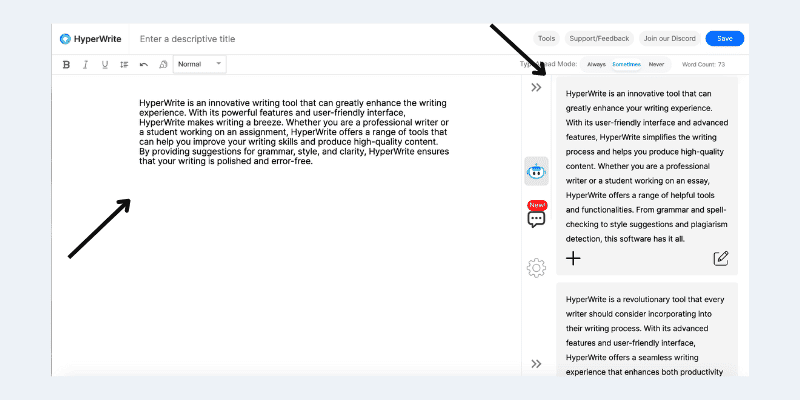
Task: Open the line spacing tool
Action: point(124,65)
